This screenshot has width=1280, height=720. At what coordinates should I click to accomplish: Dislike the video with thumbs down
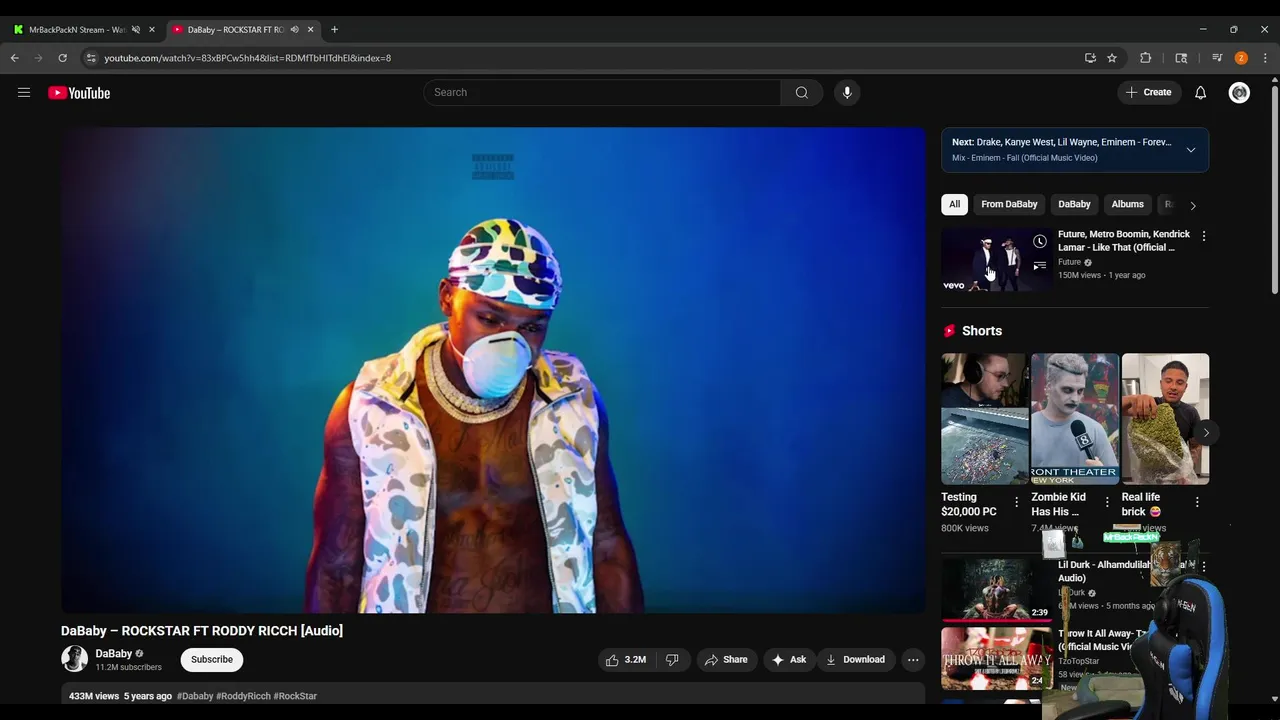(672, 660)
